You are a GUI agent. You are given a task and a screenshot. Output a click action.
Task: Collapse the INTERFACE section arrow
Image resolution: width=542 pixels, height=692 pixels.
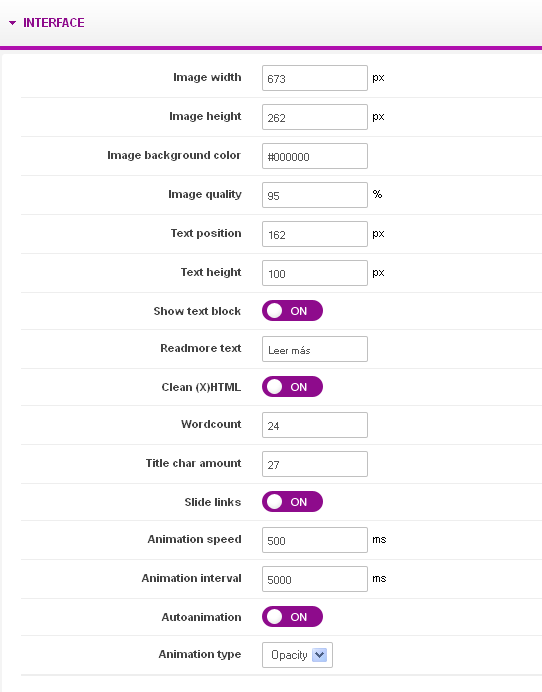point(12,23)
